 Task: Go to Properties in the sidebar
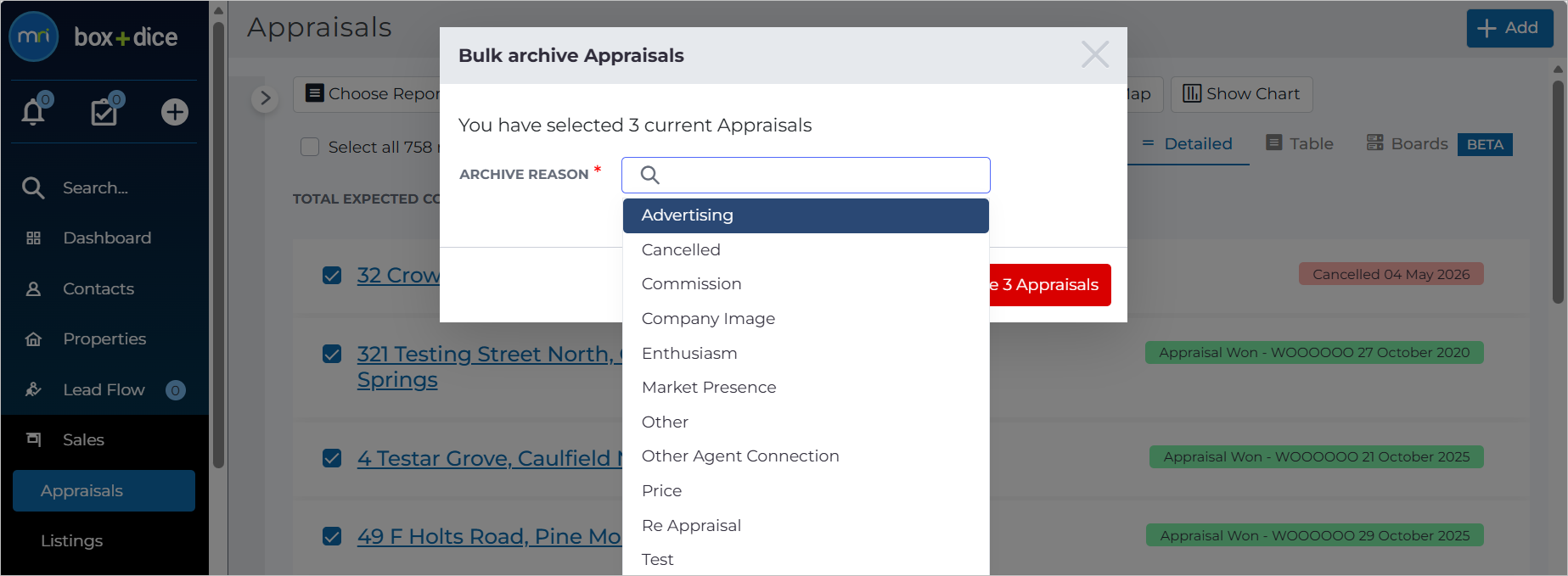click(104, 339)
